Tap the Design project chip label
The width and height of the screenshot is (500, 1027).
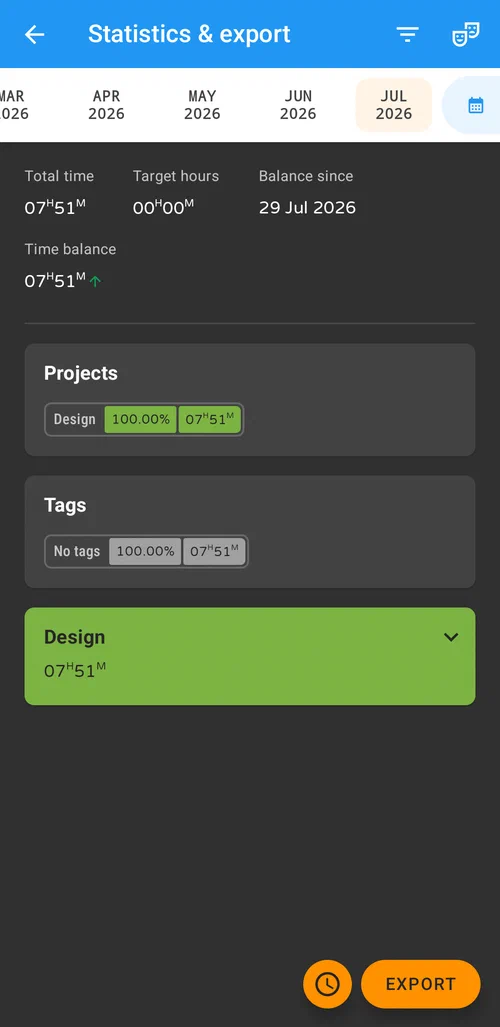(x=75, y=419)
